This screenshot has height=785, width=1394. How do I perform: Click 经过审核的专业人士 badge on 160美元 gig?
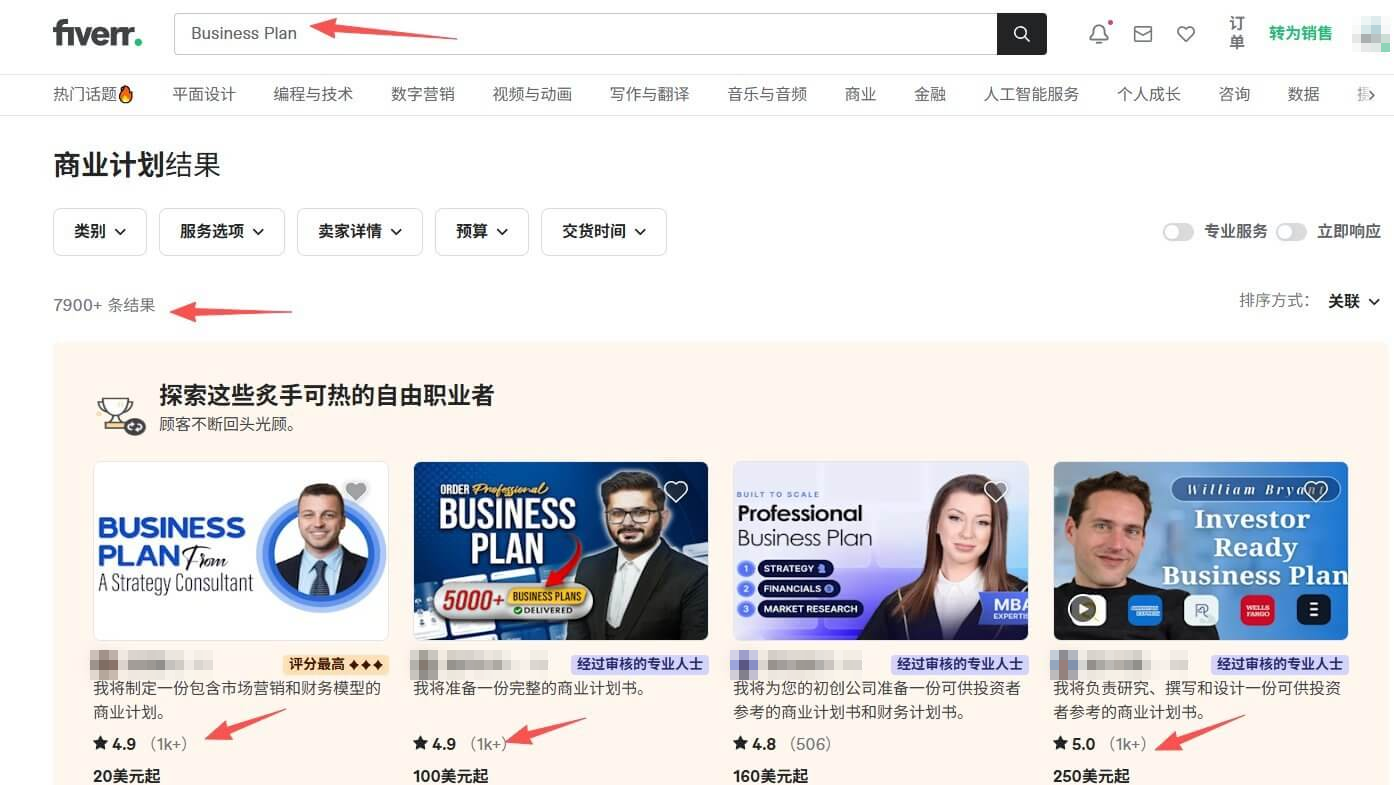click(x=960, y=664)
